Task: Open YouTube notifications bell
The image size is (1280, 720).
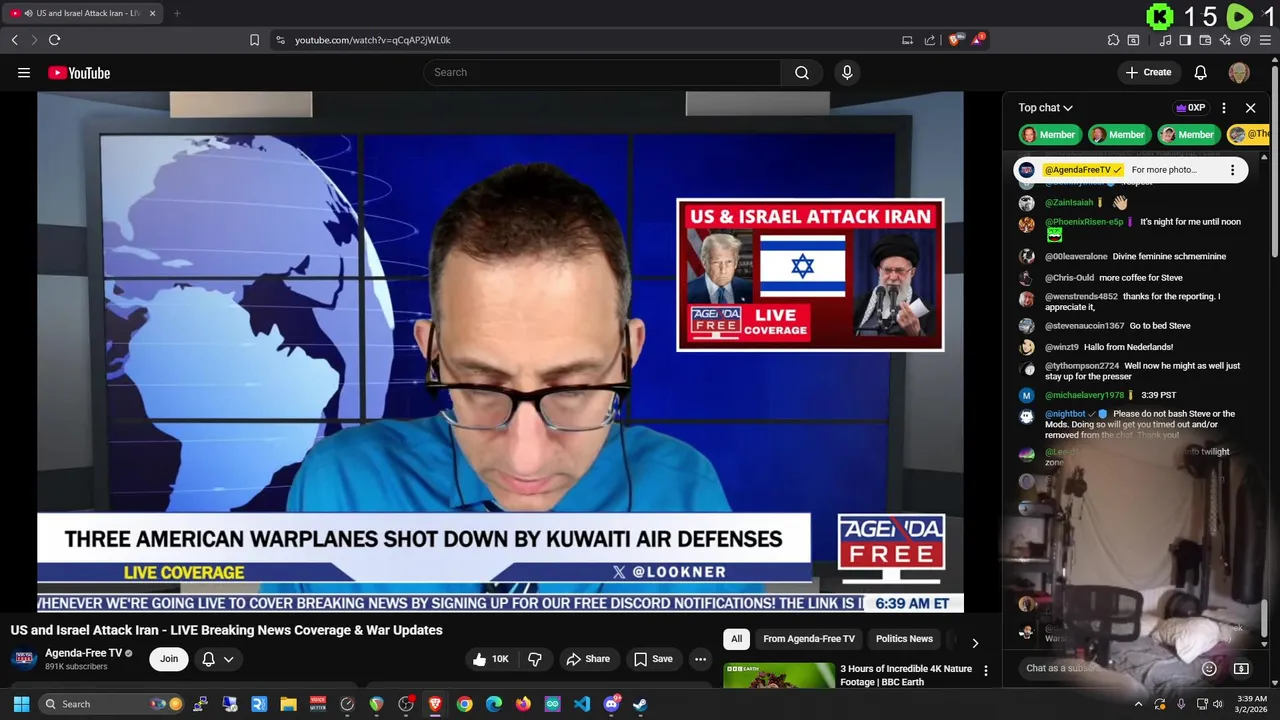Action: click(1201, 72)
